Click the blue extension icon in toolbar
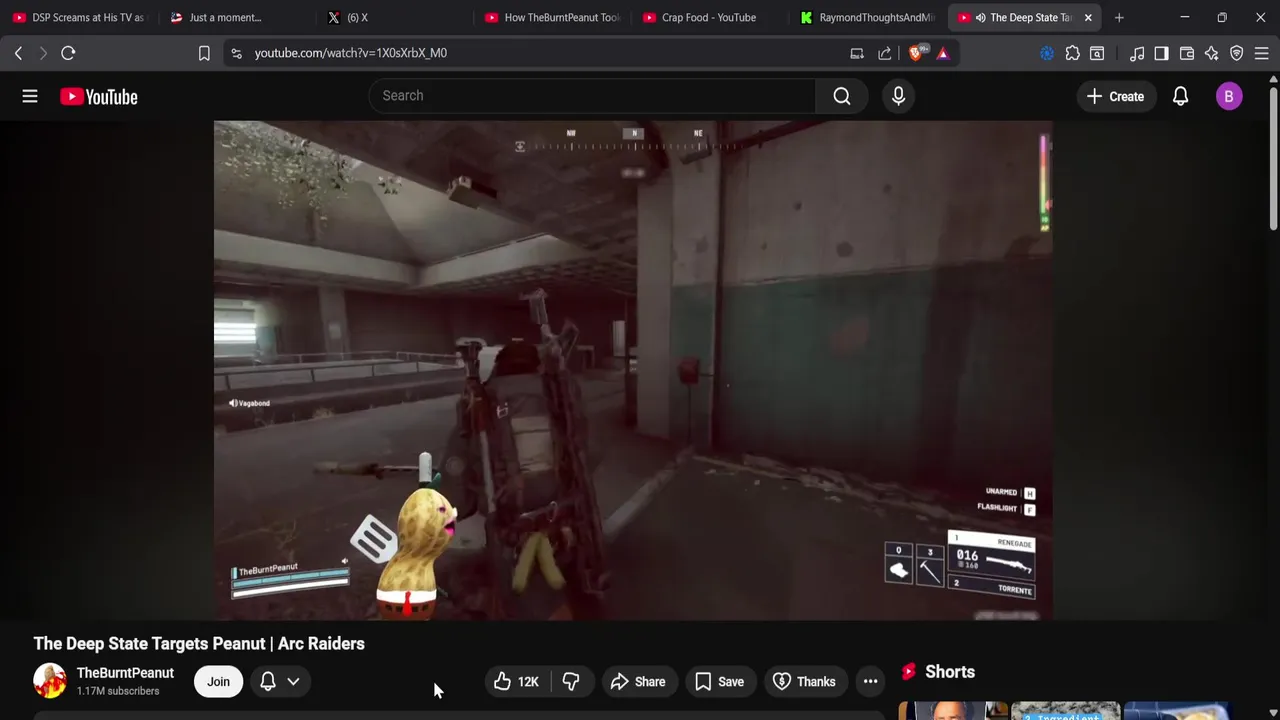This screenshot has height=720, width=1280. click(x=1047, y=53)
